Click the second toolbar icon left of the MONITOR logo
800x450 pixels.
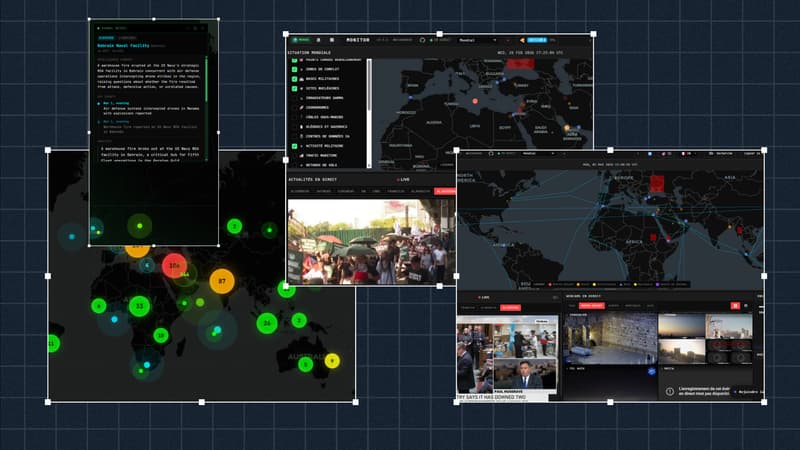tap(332, 40)
